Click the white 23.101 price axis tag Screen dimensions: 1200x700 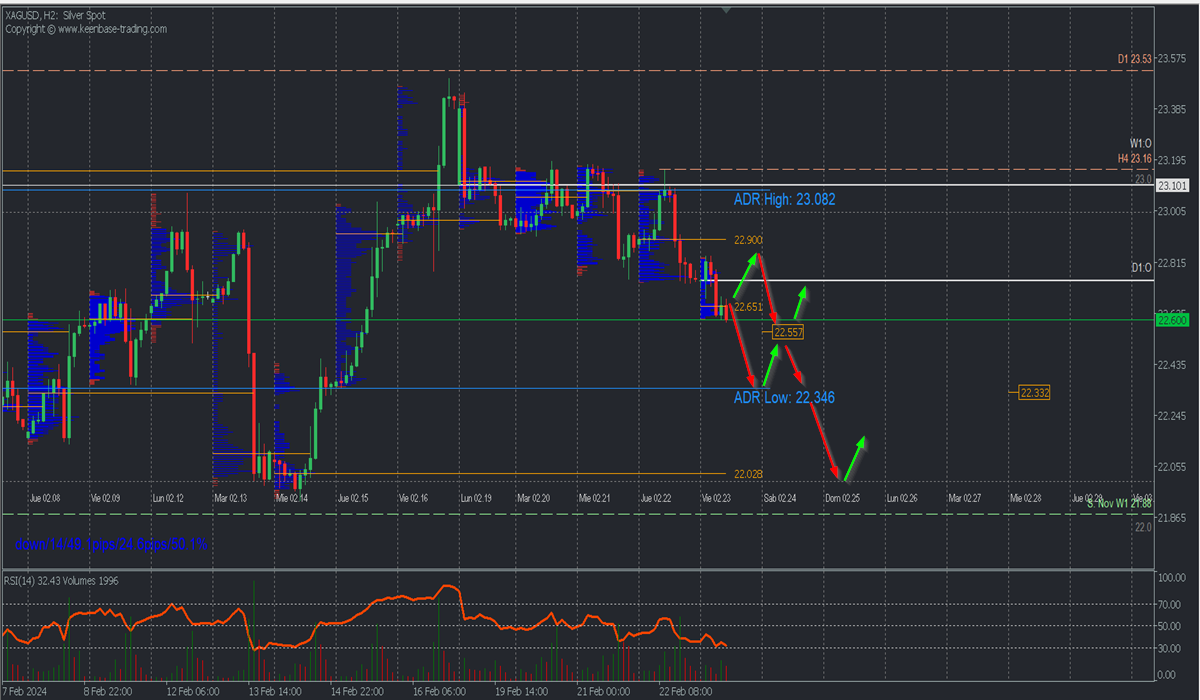(x=1172, y=186)
